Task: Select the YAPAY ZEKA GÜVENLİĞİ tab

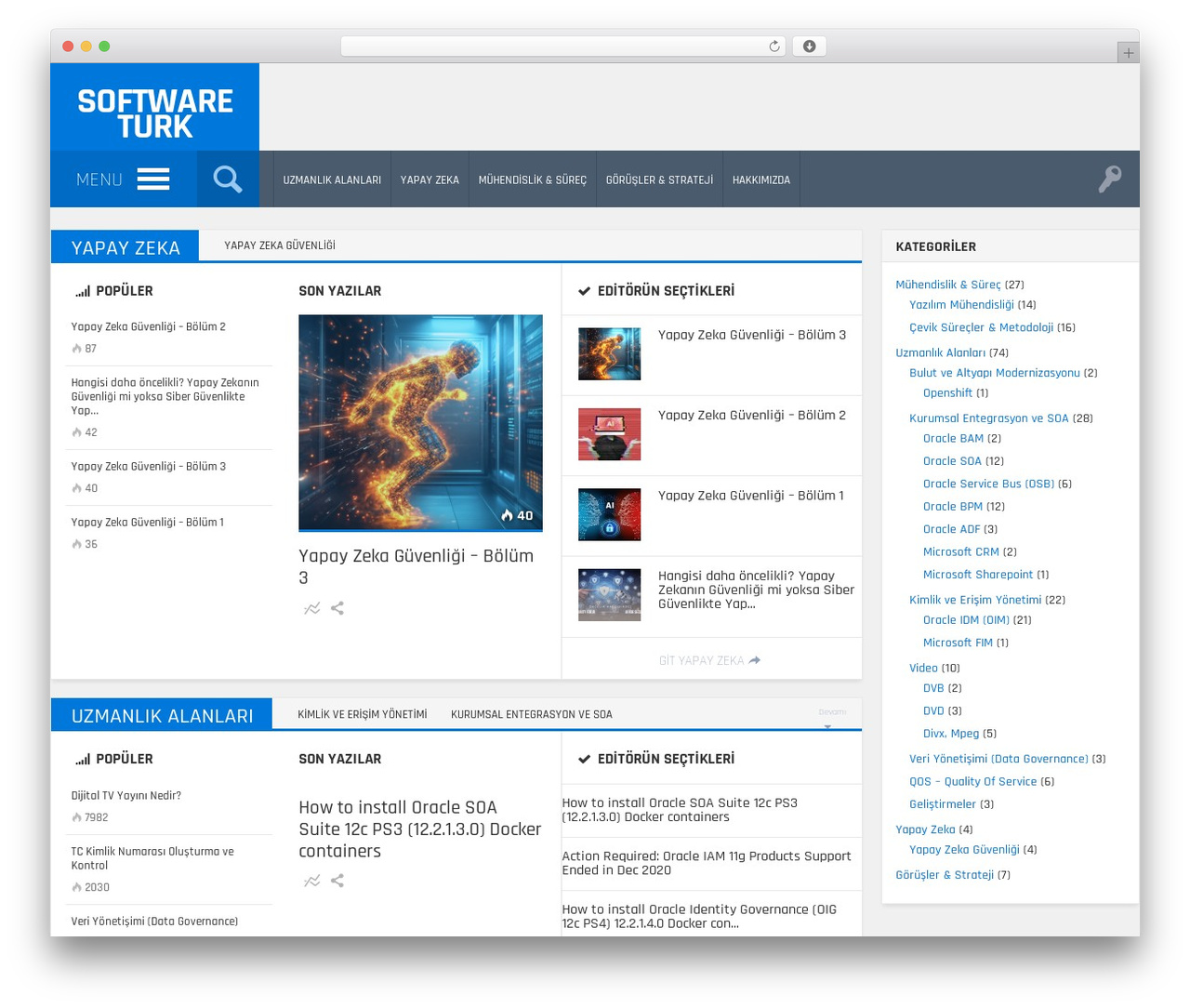Action: (280, 245)
